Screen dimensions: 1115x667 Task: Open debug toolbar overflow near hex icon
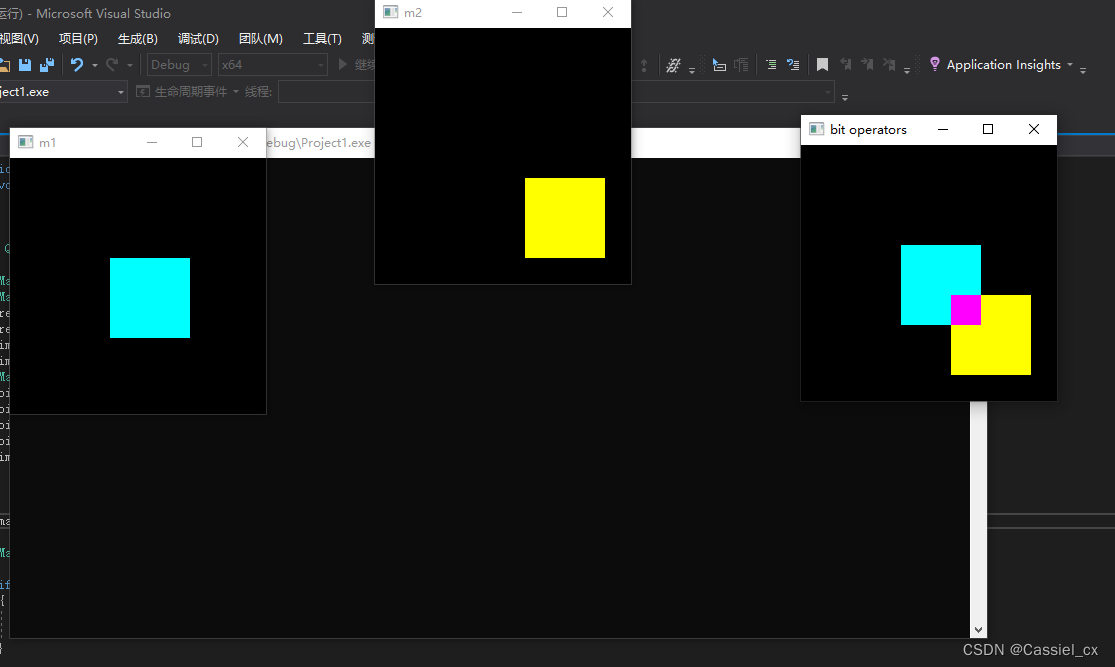click(691, 70)
